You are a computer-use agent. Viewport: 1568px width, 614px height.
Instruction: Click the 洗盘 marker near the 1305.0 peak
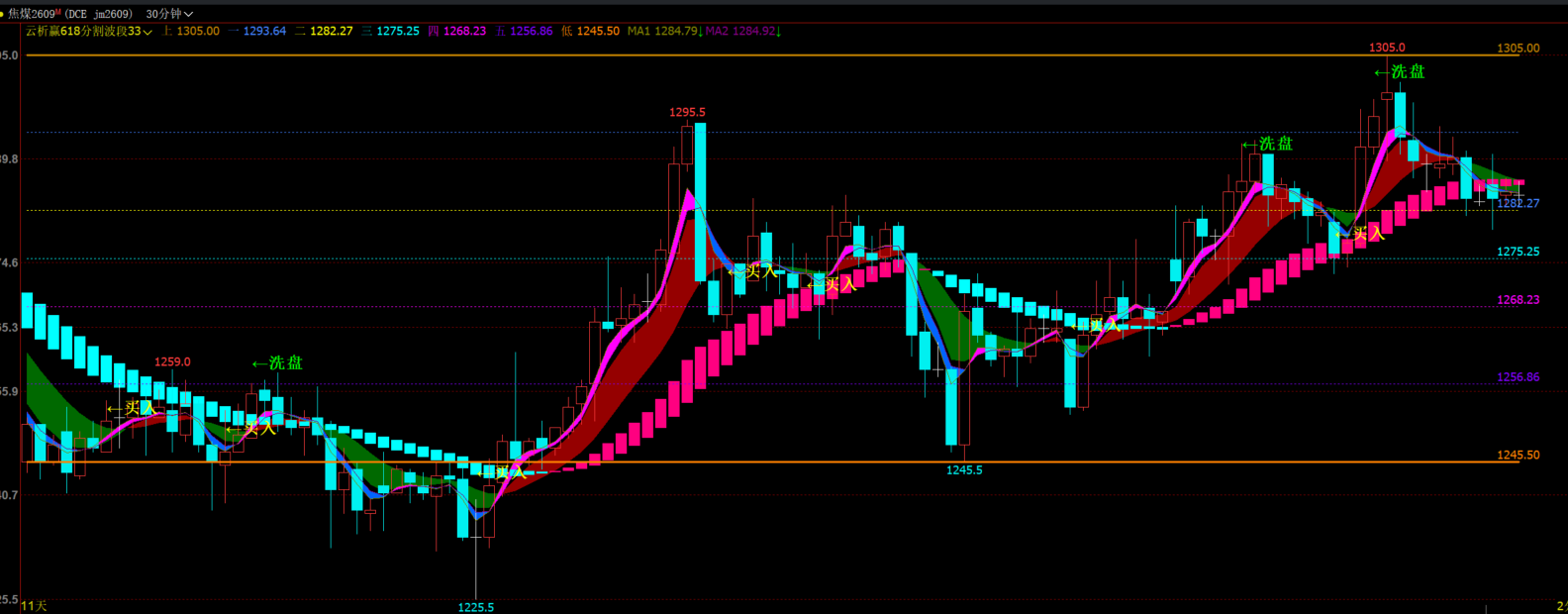(x=1400, y=72)
